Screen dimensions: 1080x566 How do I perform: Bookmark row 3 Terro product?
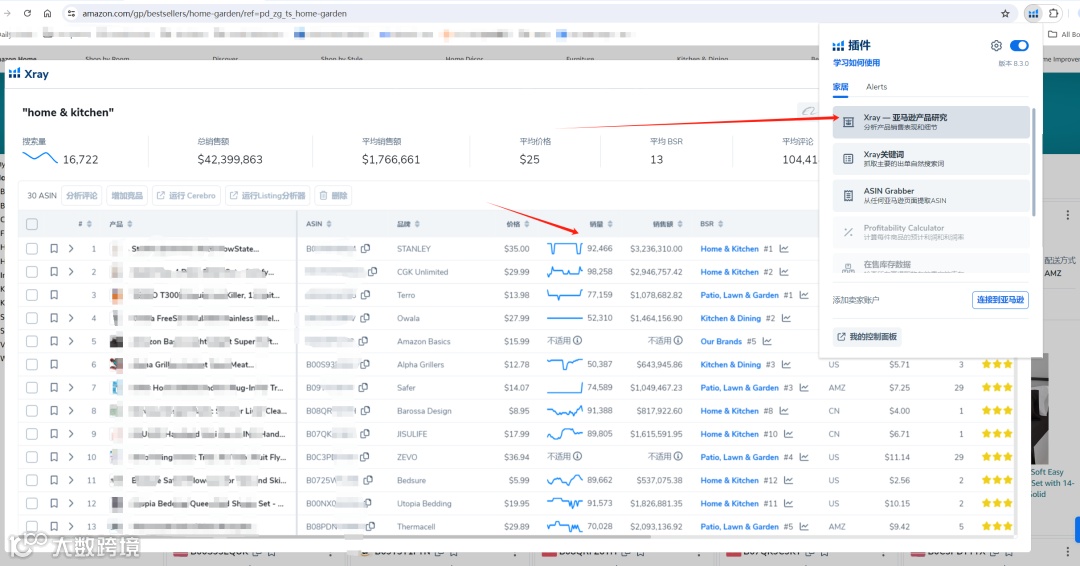tap(54, 295)
